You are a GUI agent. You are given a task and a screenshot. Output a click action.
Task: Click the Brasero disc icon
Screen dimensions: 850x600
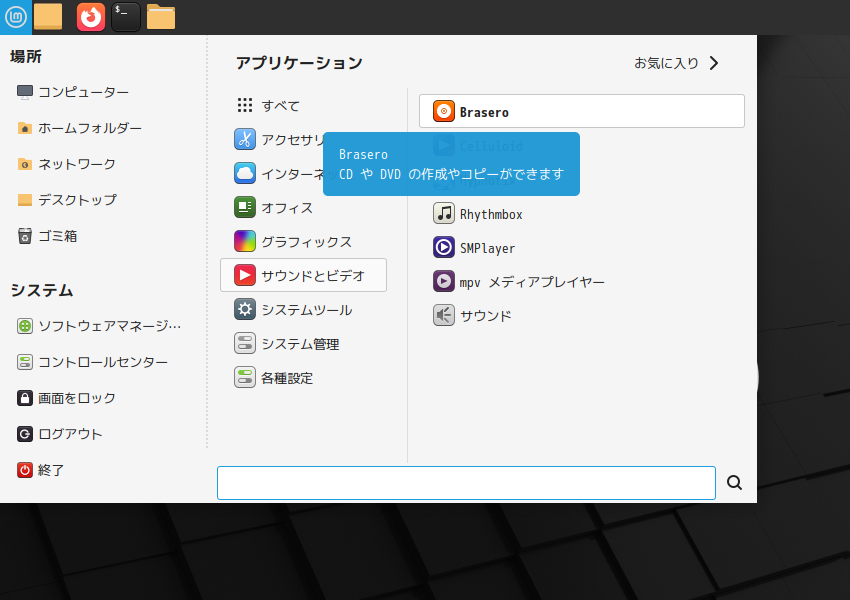click(x=443, y=112)
